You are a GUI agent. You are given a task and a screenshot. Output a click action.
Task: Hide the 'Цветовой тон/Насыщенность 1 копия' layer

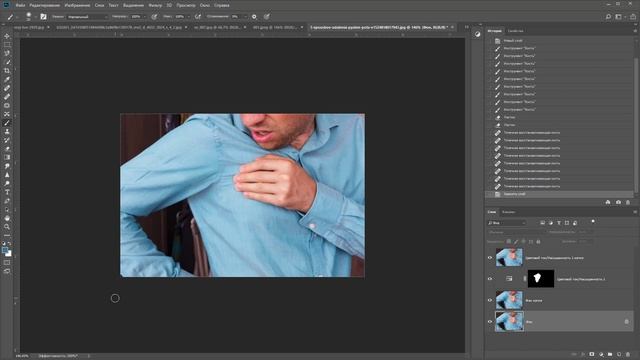tap(490, 258)
